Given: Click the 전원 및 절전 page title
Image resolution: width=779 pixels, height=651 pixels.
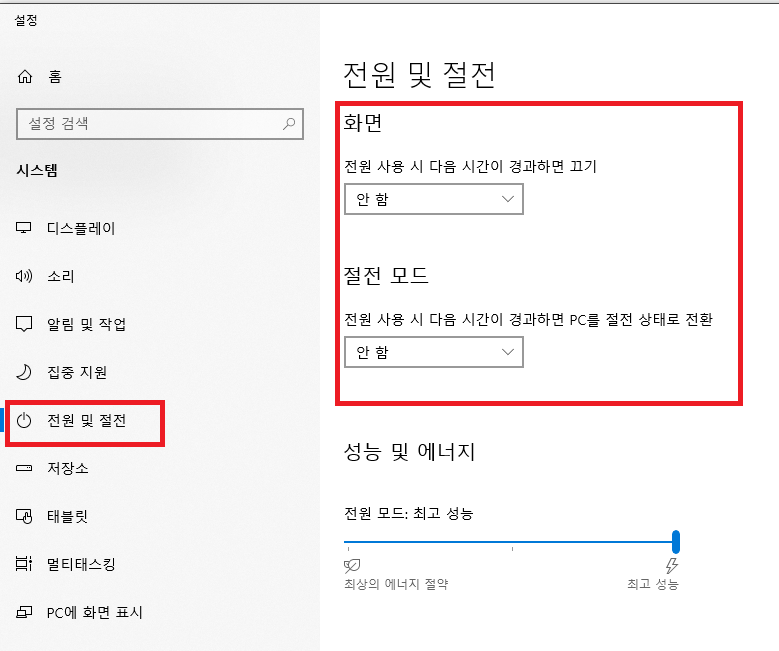Looking at the screenshot, I should click(x=419, y=75).
